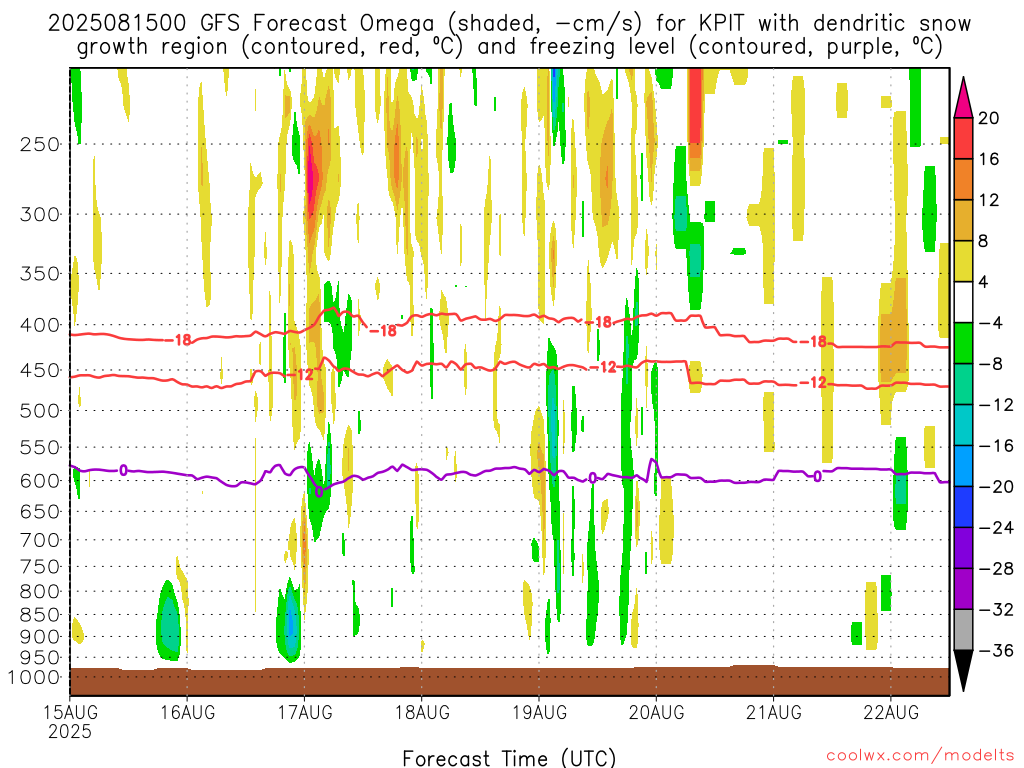Click the 550 pressure level label

click(x=40, y=447)
